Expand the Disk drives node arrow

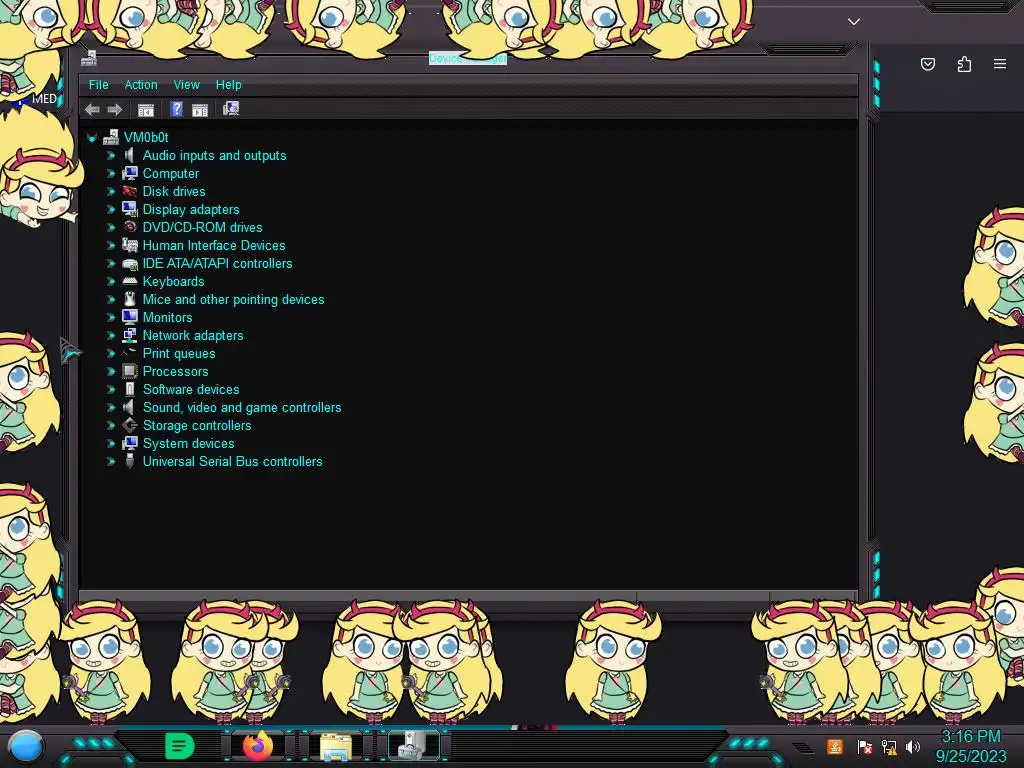tap(110, 191)
